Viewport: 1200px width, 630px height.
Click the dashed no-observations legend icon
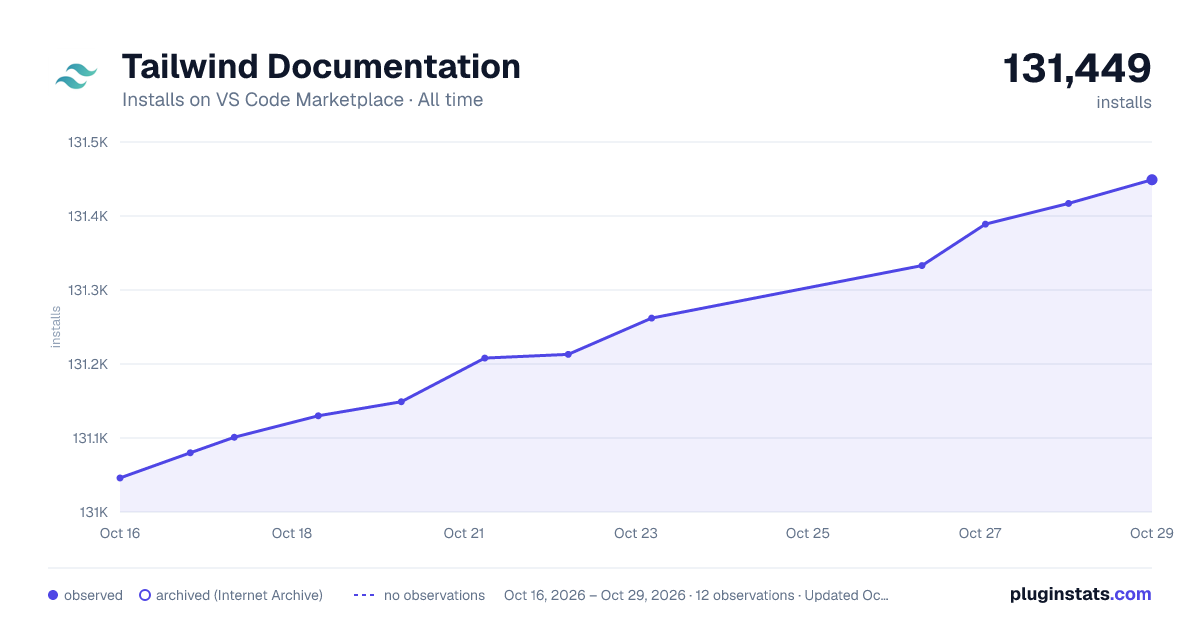click(364, 595)
